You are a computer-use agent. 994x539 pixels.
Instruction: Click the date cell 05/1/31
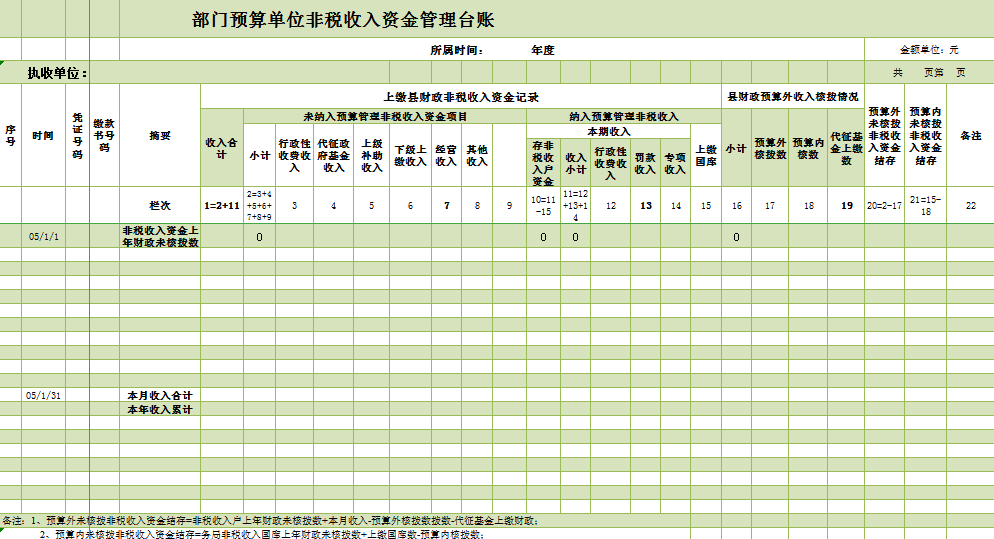pos(43,396)
